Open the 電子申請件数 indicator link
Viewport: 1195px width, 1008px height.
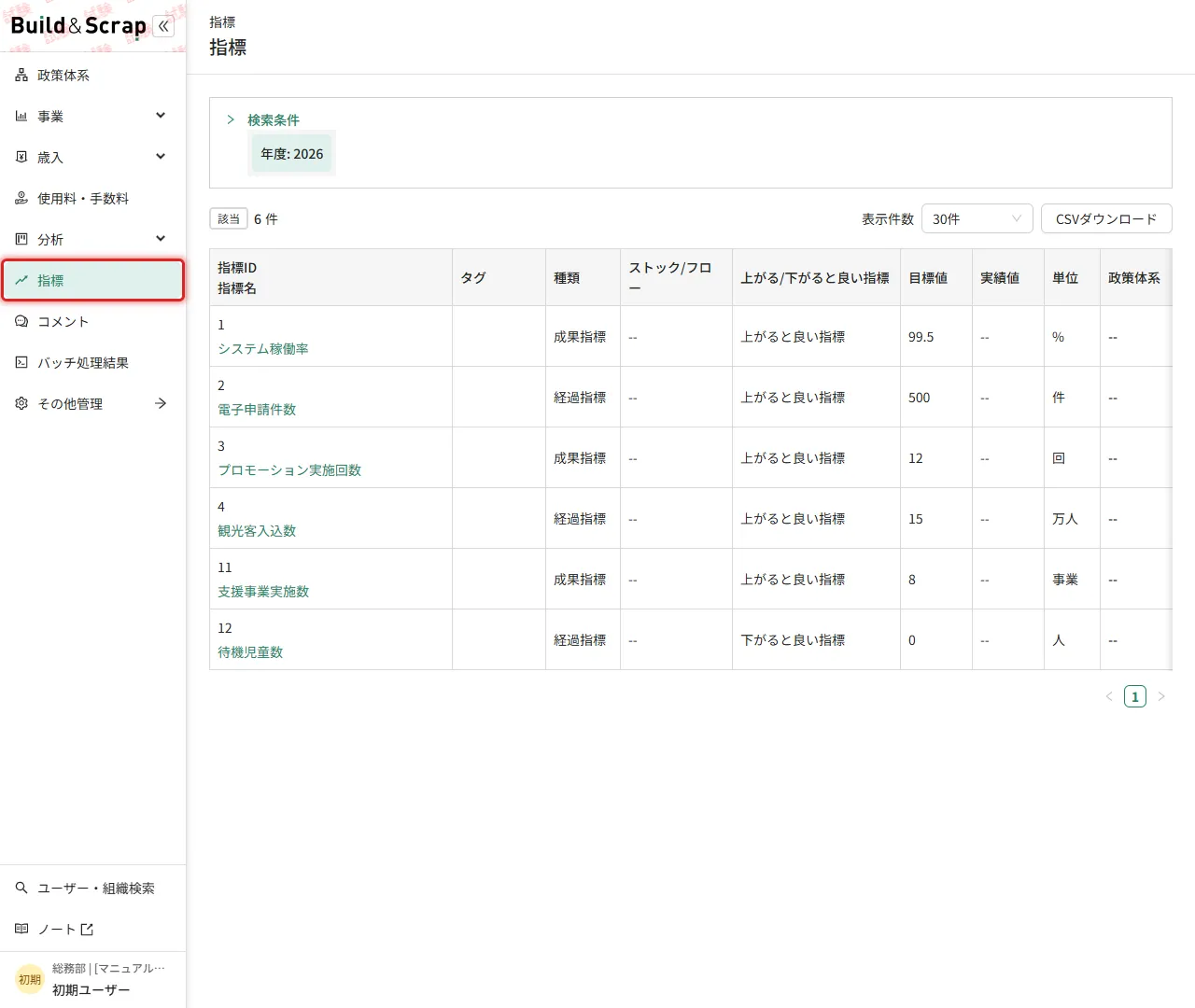[x=257, y=410]
